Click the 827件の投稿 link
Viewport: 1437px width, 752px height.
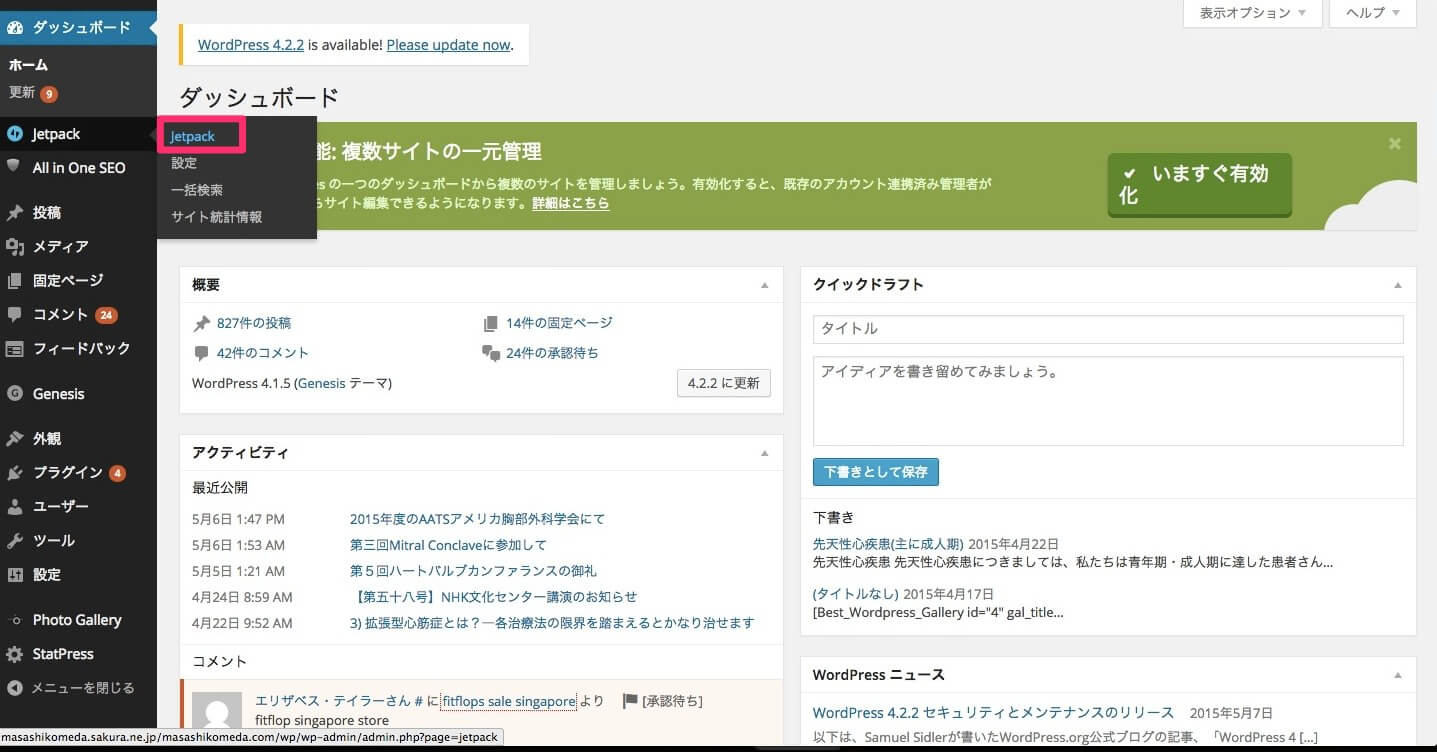[x=254, y=323]
